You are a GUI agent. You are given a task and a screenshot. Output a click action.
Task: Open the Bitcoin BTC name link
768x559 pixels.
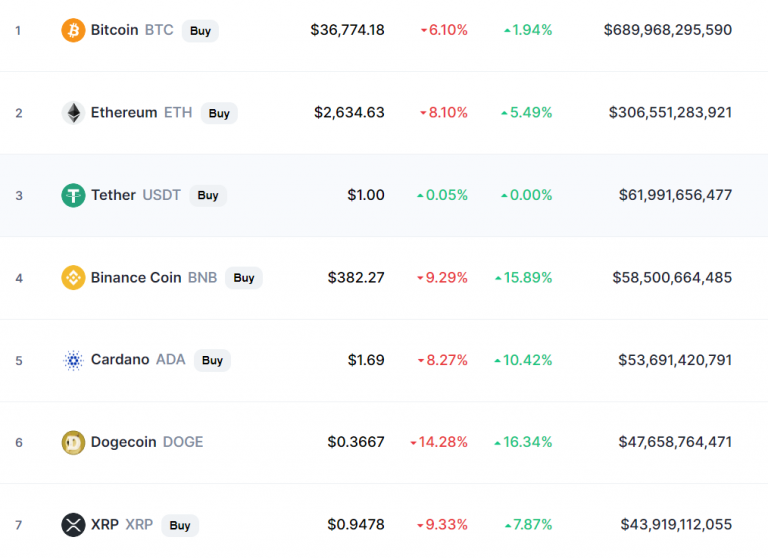132,30
